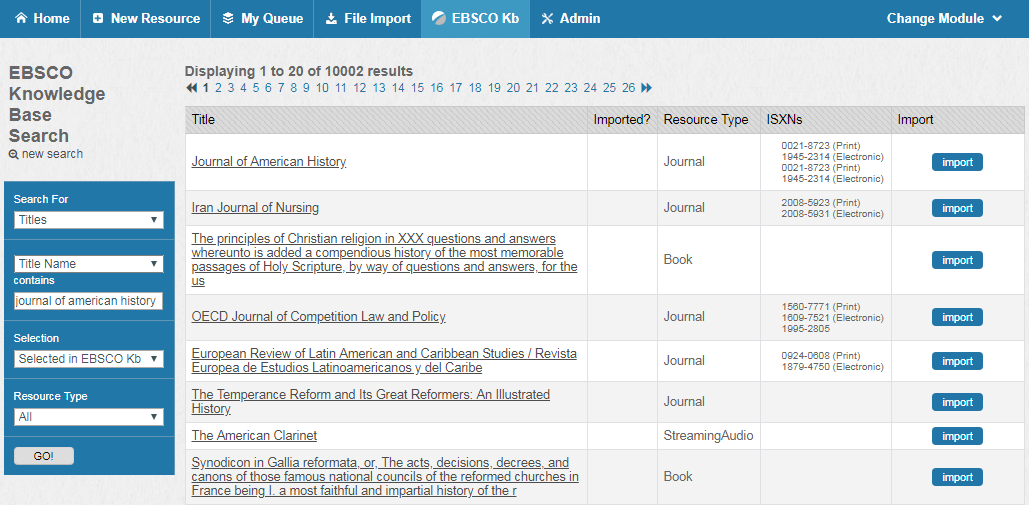Import The Temperance Reform journal
The image size is (1029, 505).
[x=957, y=402]
